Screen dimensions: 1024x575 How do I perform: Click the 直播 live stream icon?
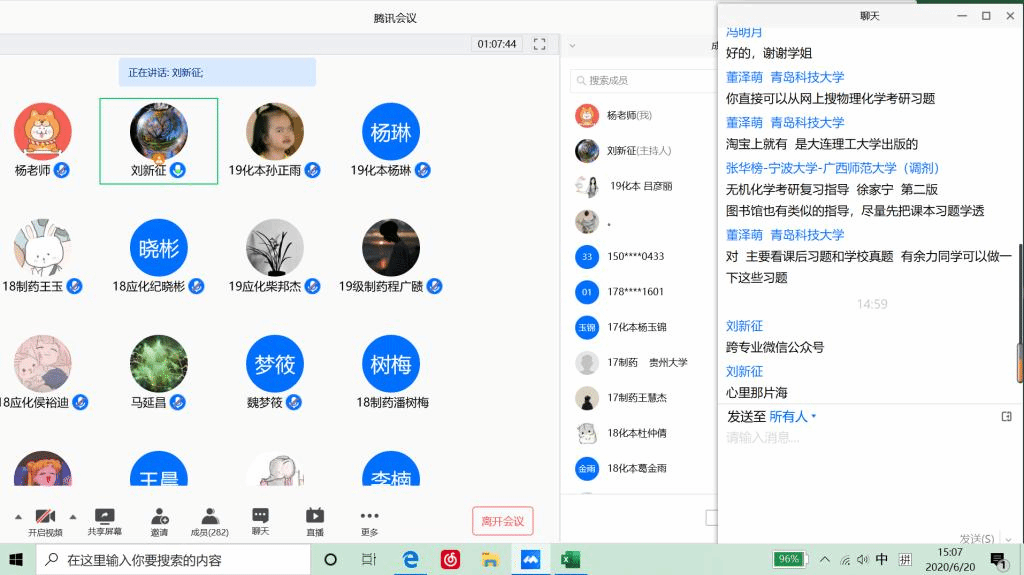pos(315,520)
